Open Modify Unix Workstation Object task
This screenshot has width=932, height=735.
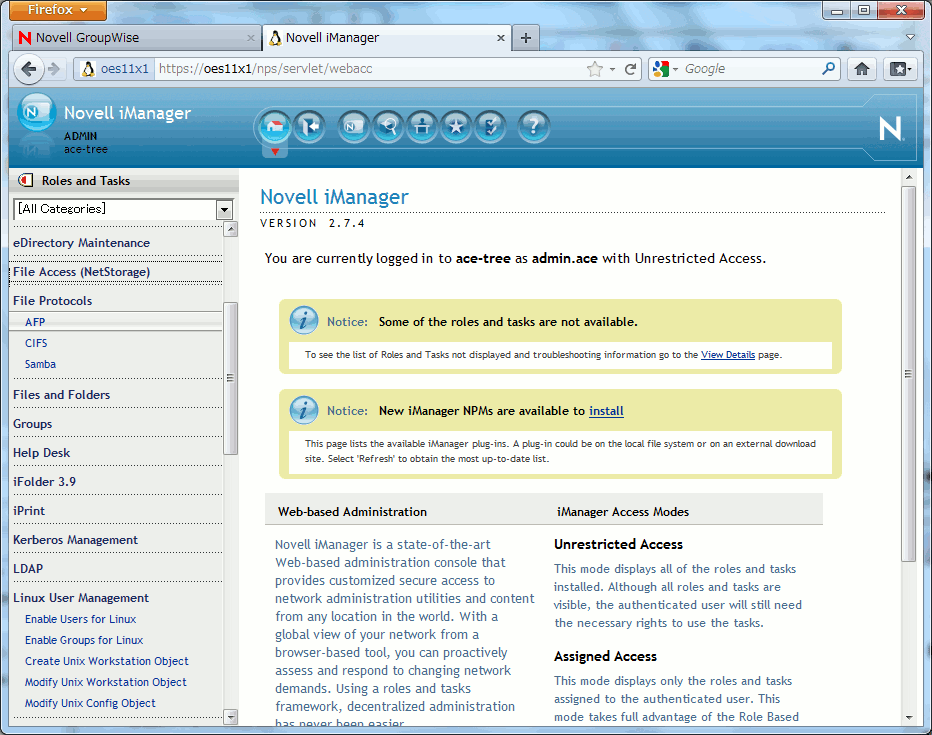coord(105,682)
